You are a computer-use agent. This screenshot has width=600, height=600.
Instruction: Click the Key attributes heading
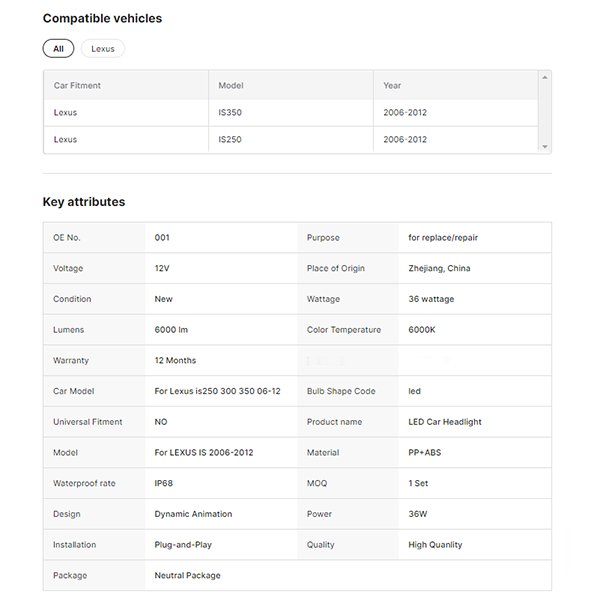pyautogui.click(x=84, y=201)
